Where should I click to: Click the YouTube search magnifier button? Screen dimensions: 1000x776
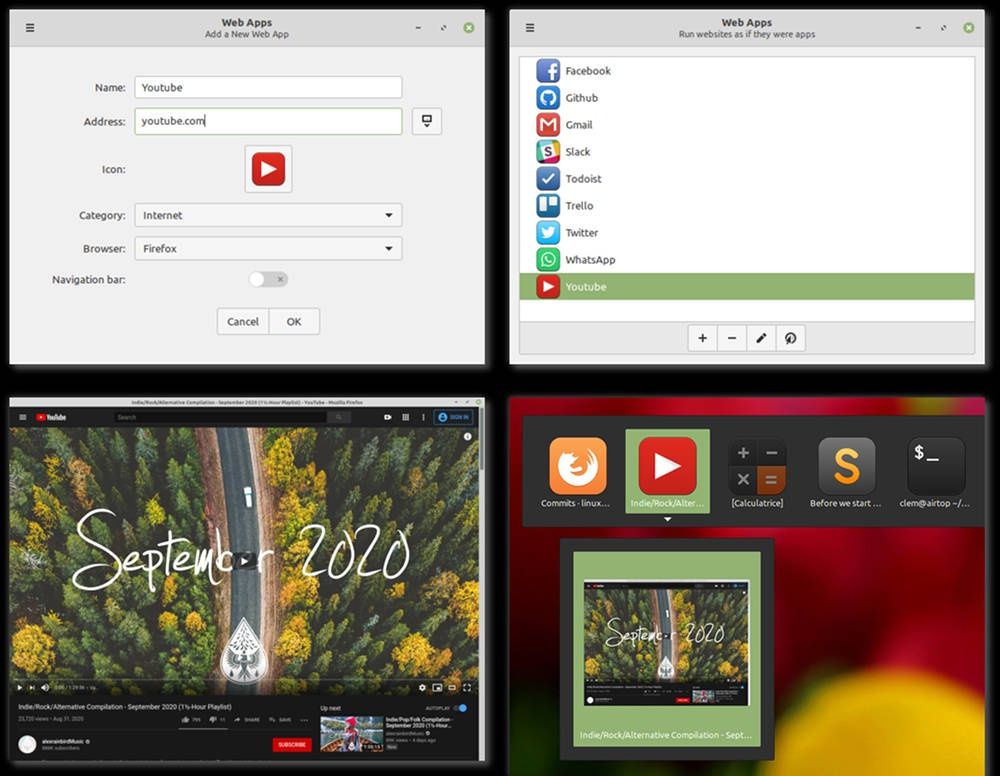339,417
